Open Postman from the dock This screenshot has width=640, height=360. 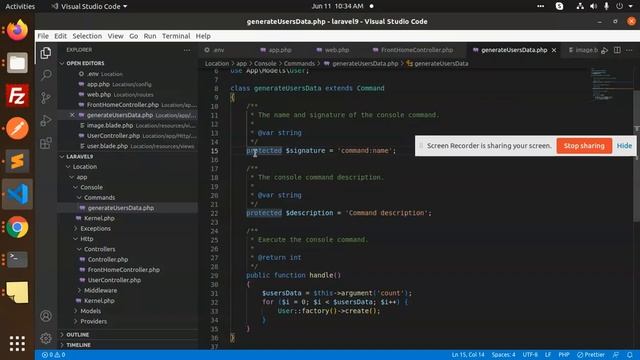tap(17, 129)
